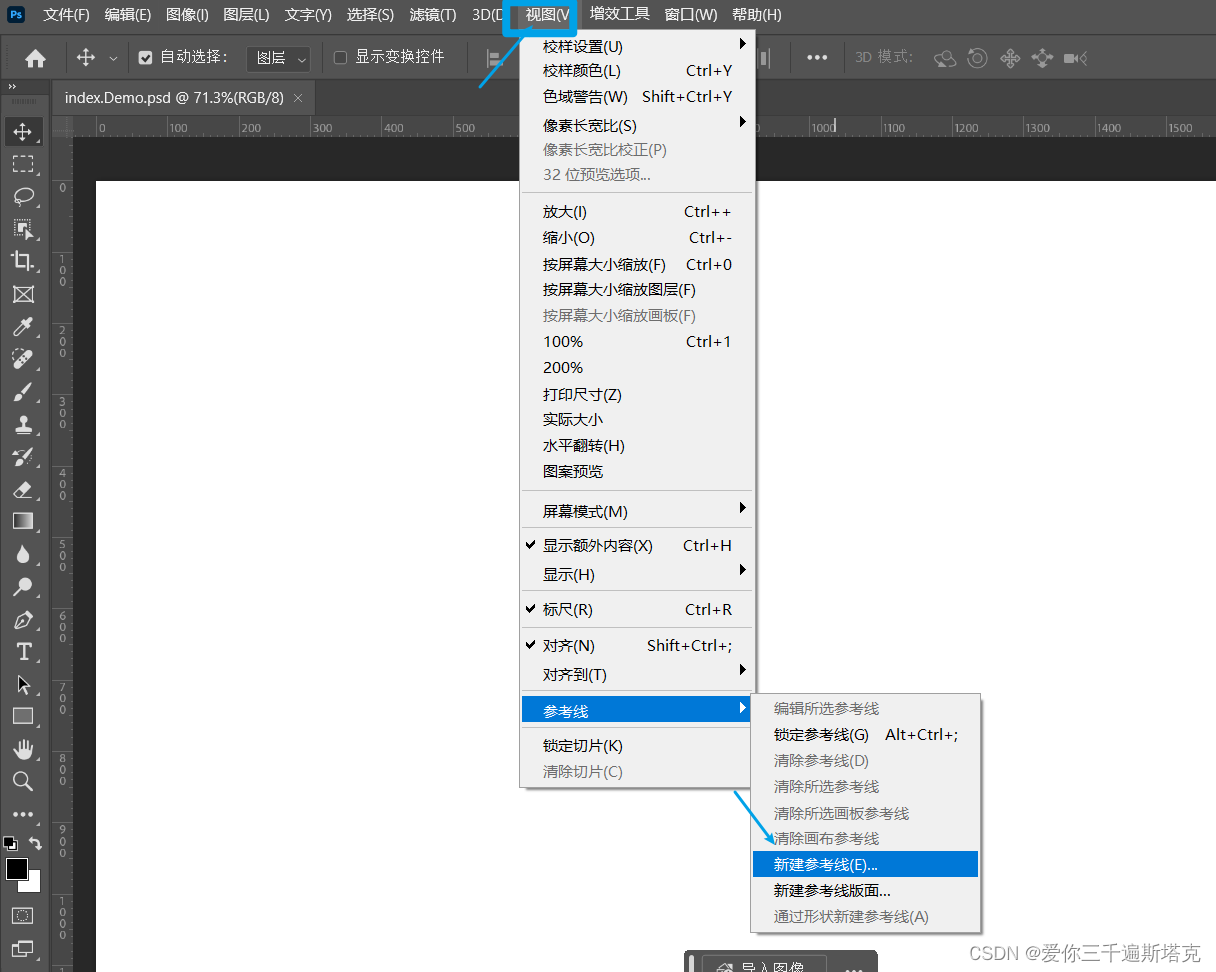Toggle off 显示额外内容(X) checked item

pos(638,546)
